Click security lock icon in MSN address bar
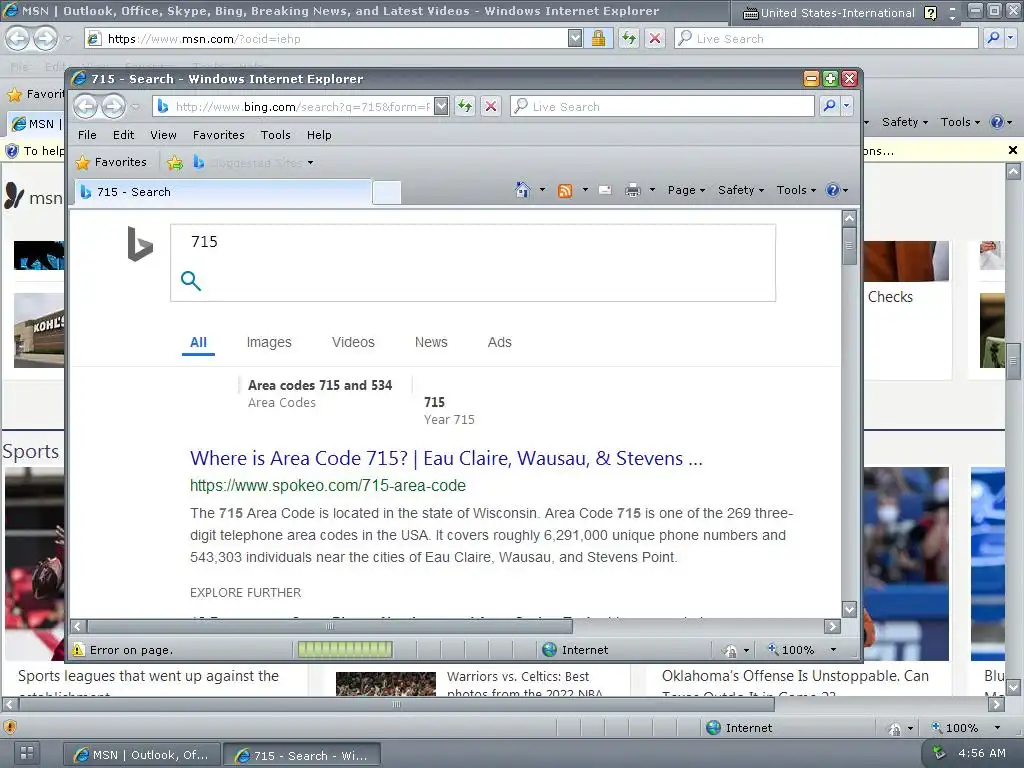This screenshot has width=1024, height=768. tap(598, 39)
